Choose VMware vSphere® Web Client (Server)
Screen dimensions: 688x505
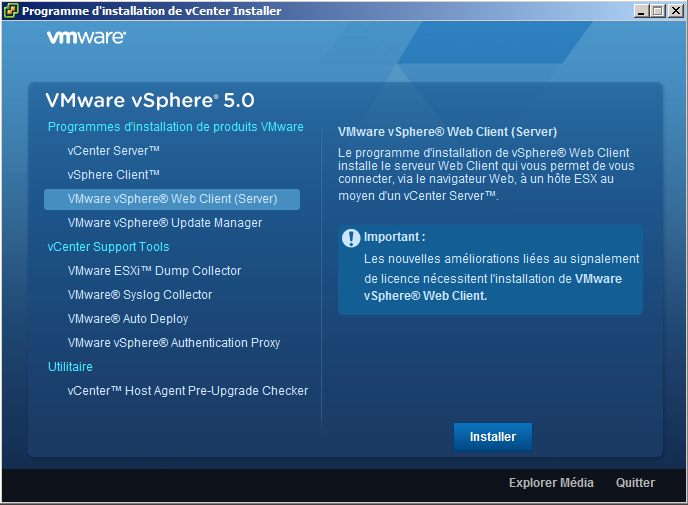point(172,199)
